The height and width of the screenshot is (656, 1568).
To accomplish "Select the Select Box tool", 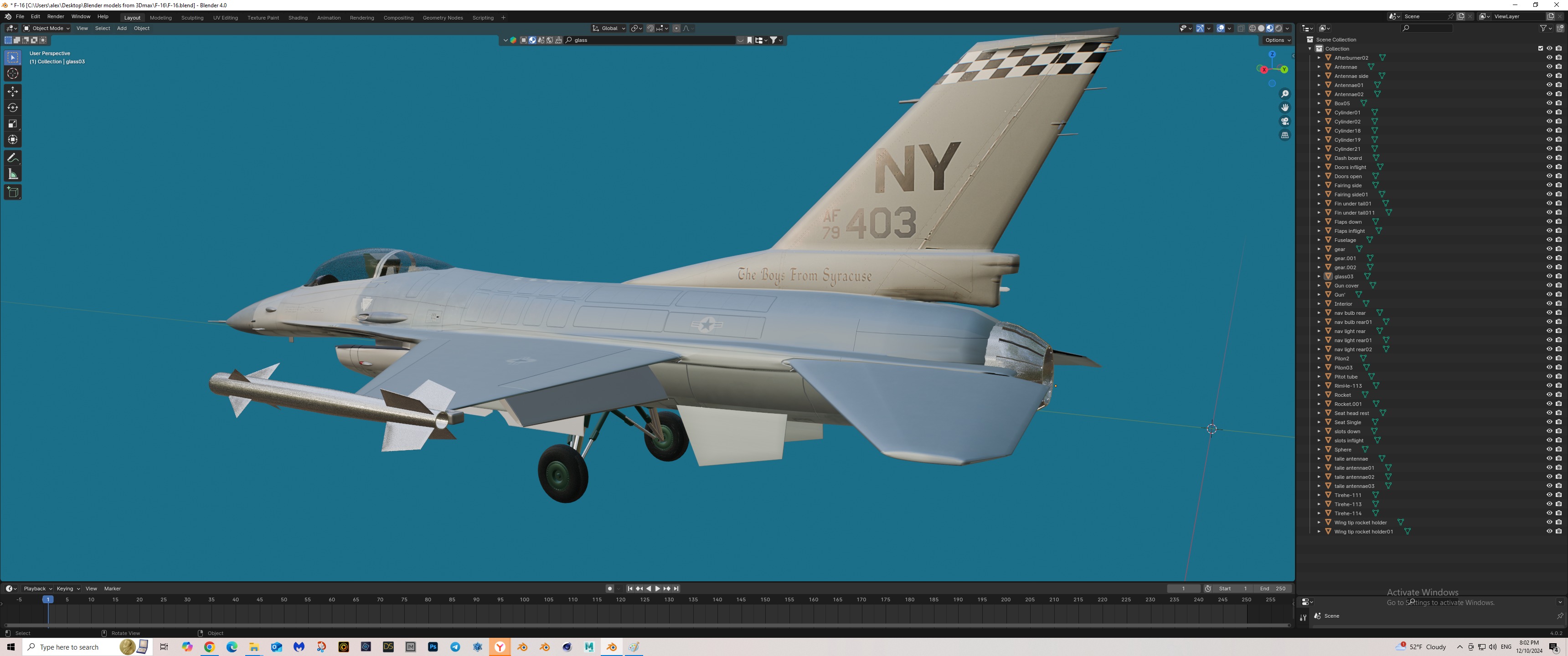I will [13, 58].
